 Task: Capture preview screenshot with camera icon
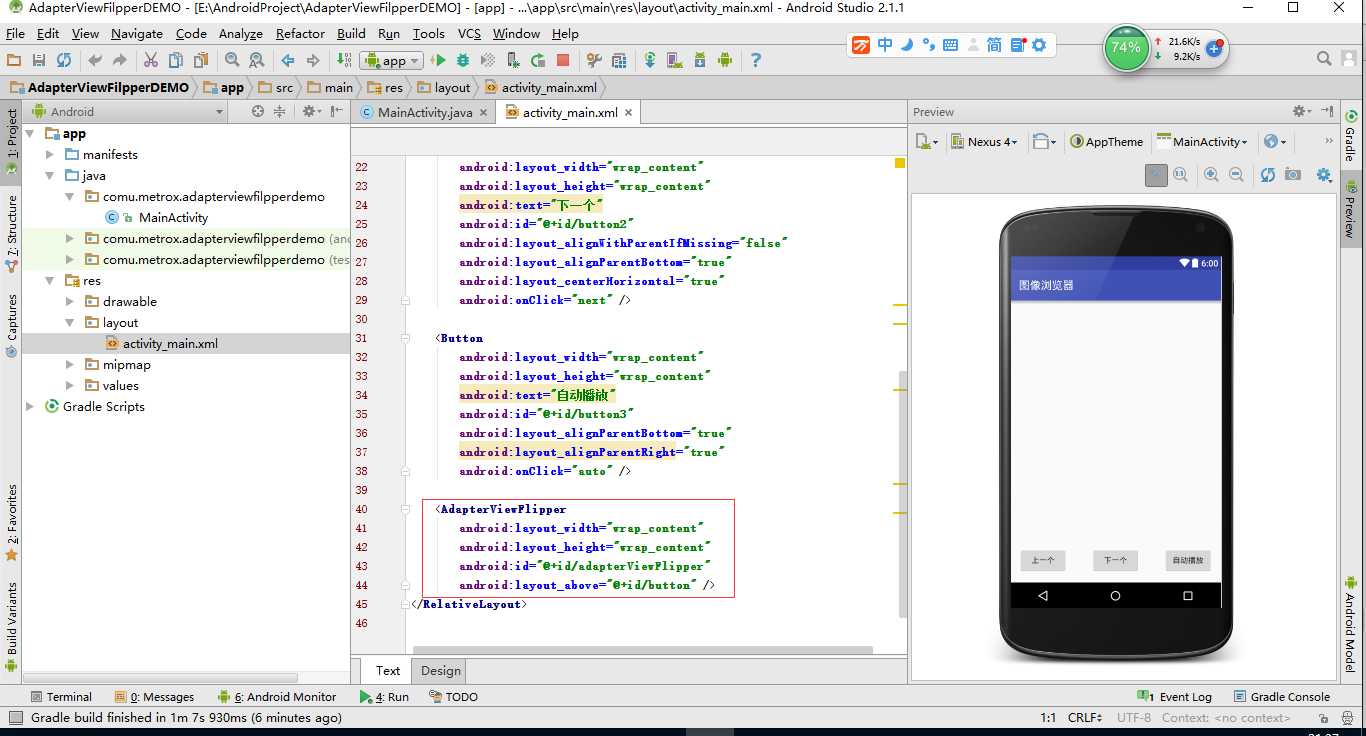(1293, 175)
